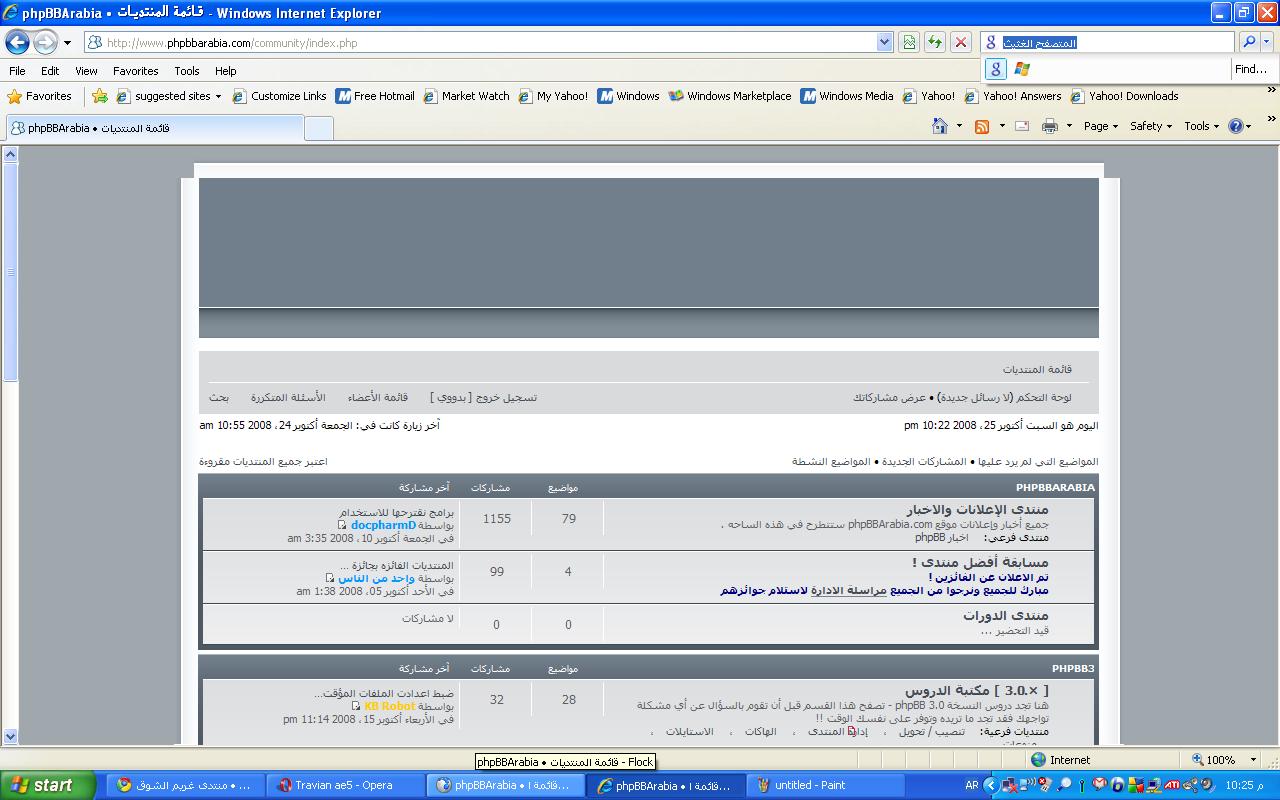
Task: Click the Compatibility View icon
Action: 908,42
